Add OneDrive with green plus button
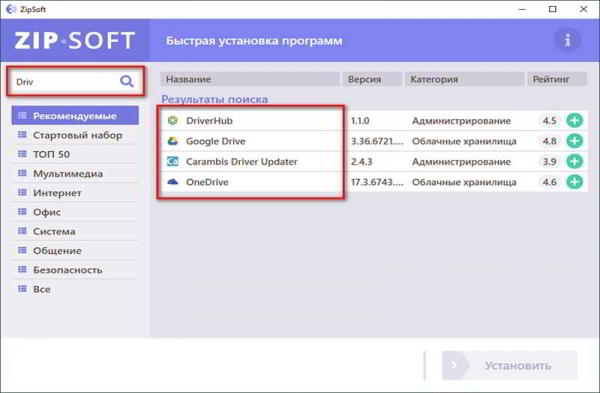 (574, 182)
